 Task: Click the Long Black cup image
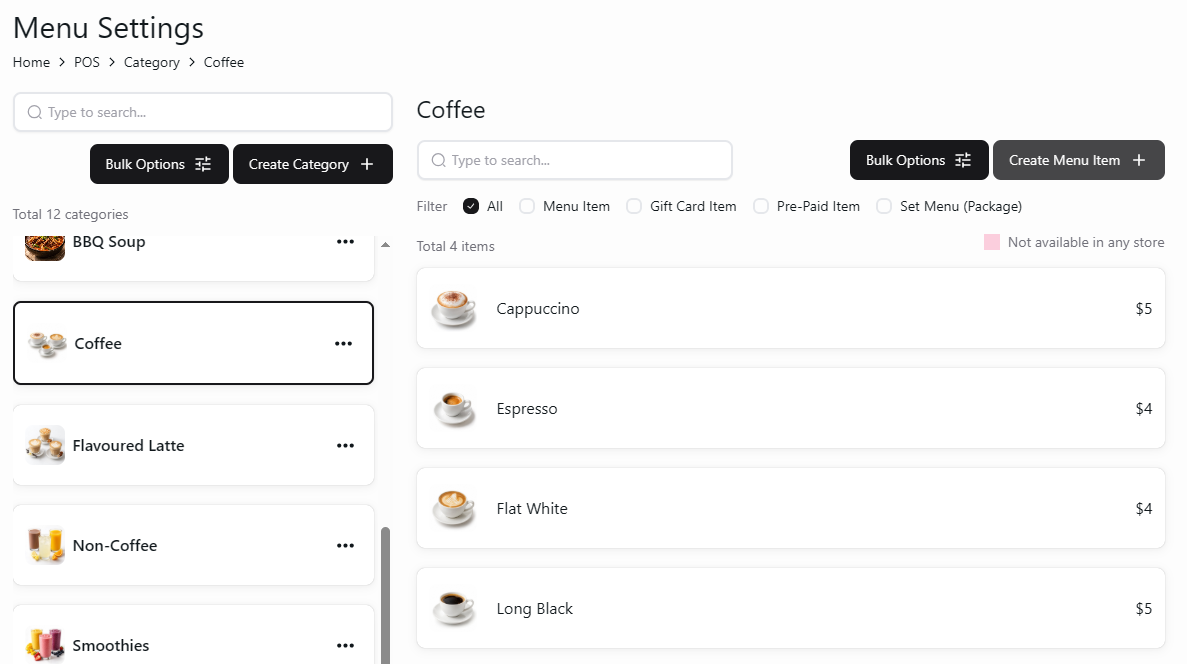pyautogui.click(x=453, y=608)
